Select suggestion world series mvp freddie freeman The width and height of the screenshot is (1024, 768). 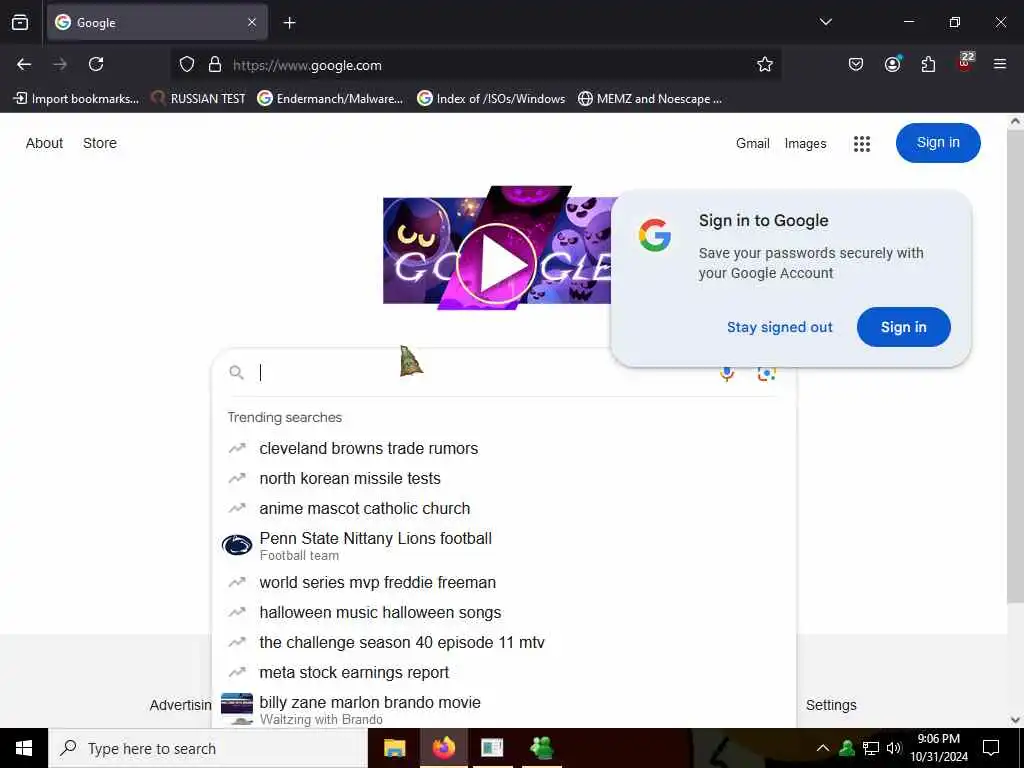click(x=504, y=583)
